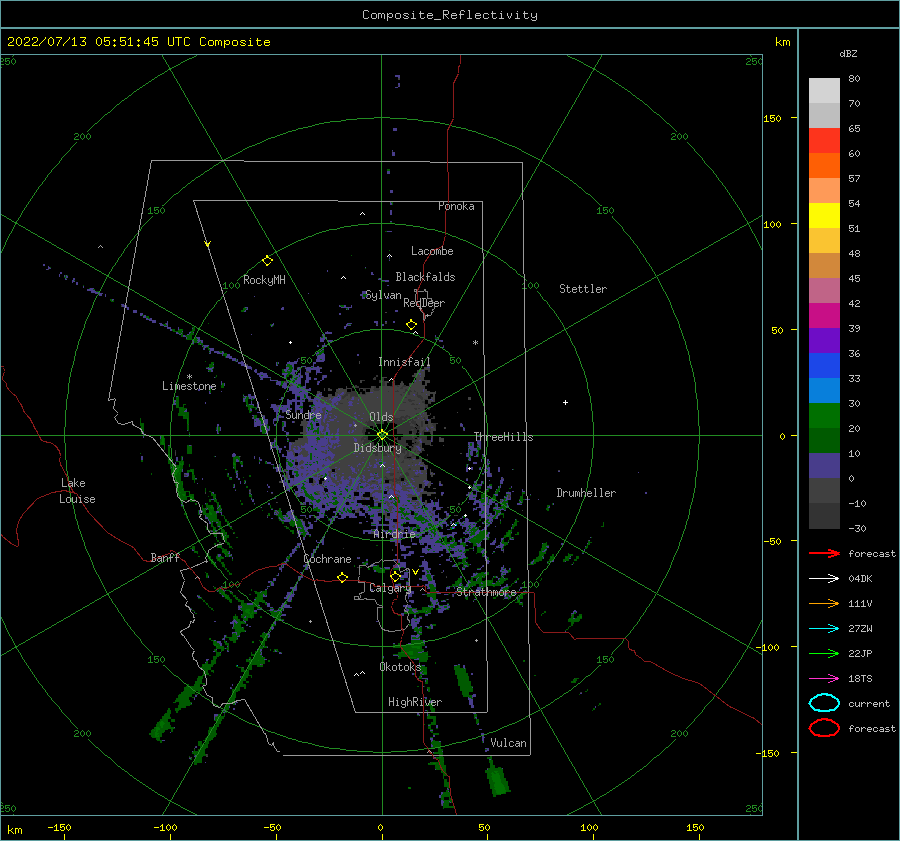Screen dimensions: 900x841
Task: Click the Vulcan city label
Action: tap(508, 743)
